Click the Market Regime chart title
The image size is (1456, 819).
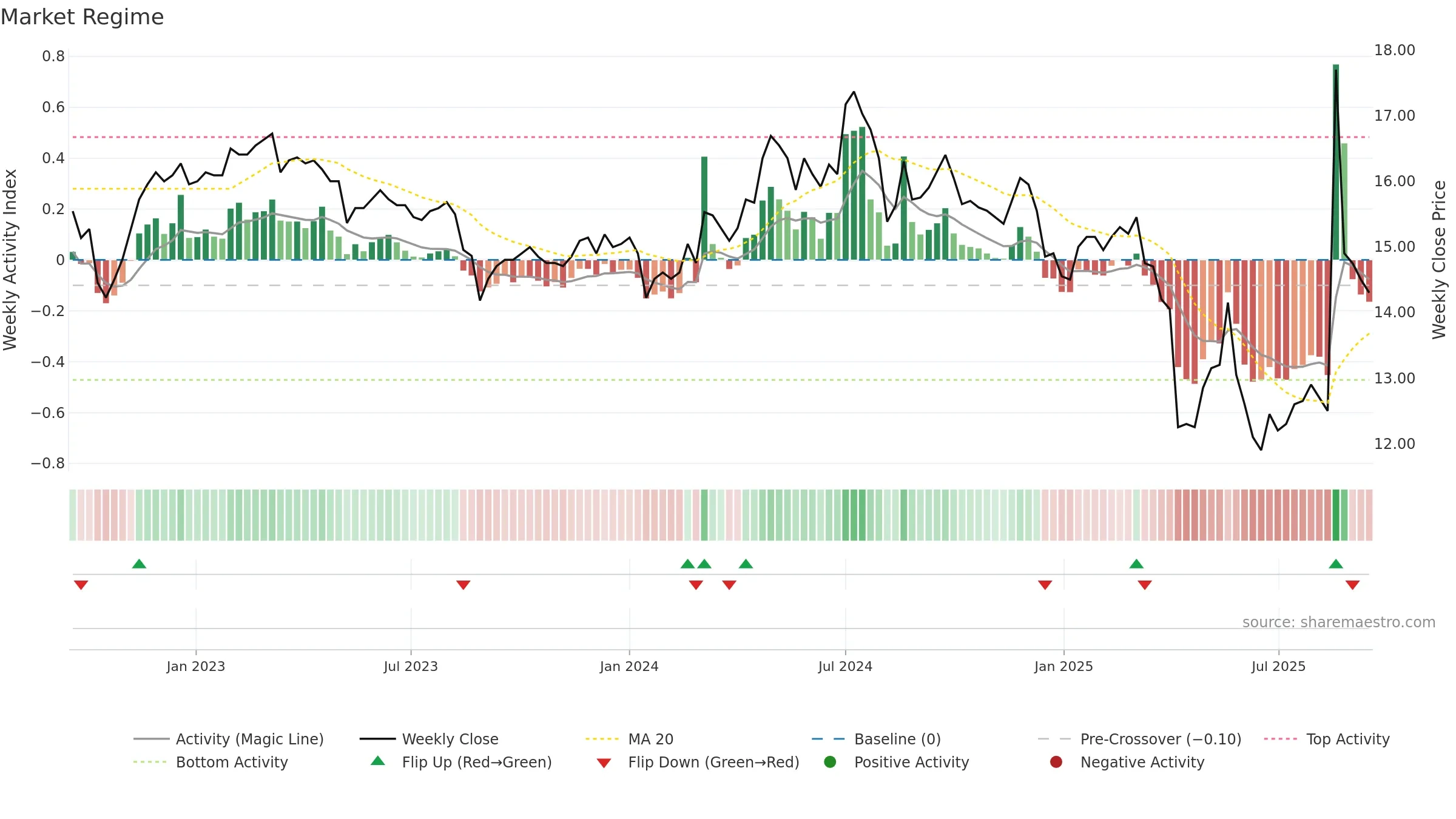coord(82,17)
